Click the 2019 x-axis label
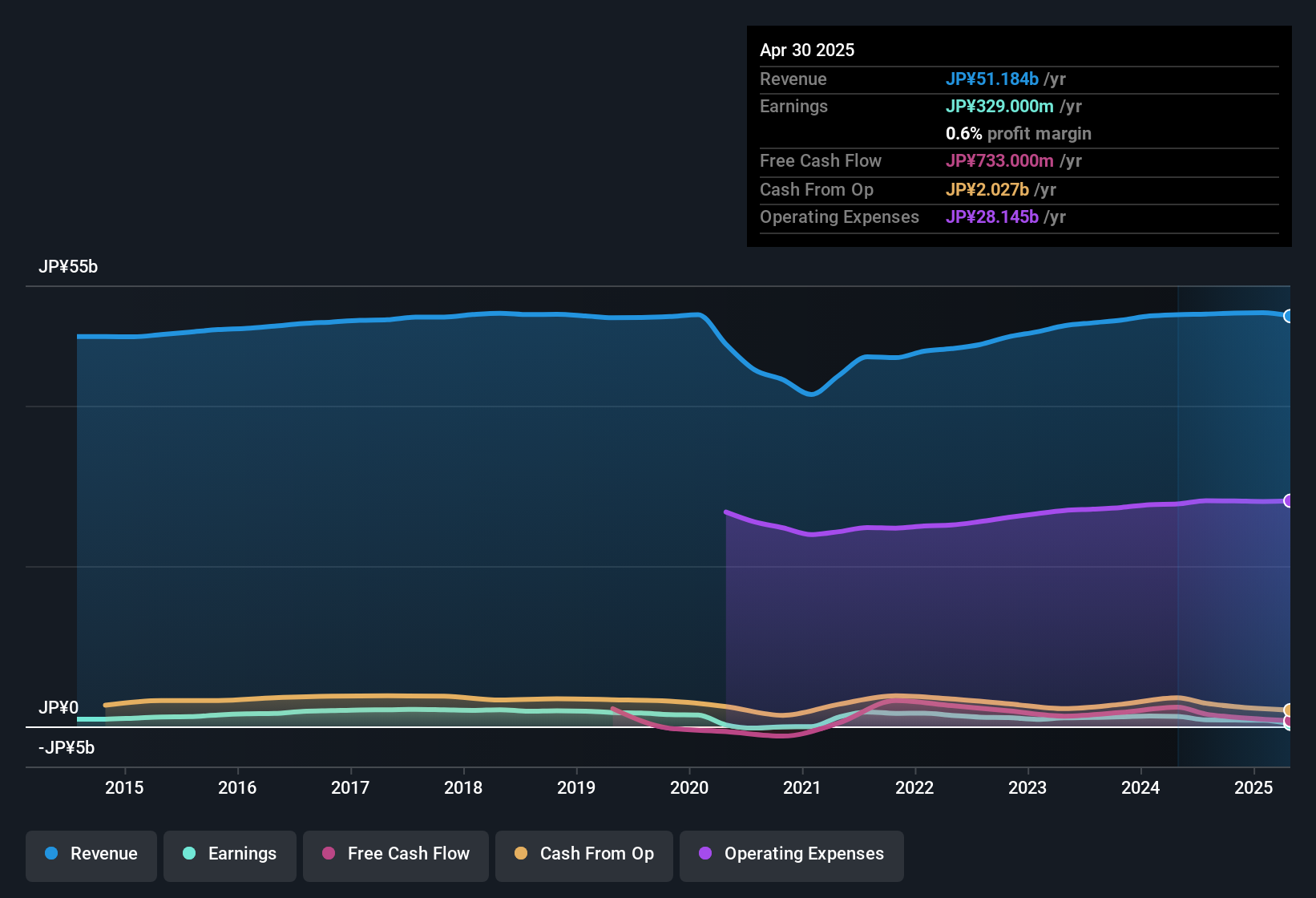 click(576, 787)
